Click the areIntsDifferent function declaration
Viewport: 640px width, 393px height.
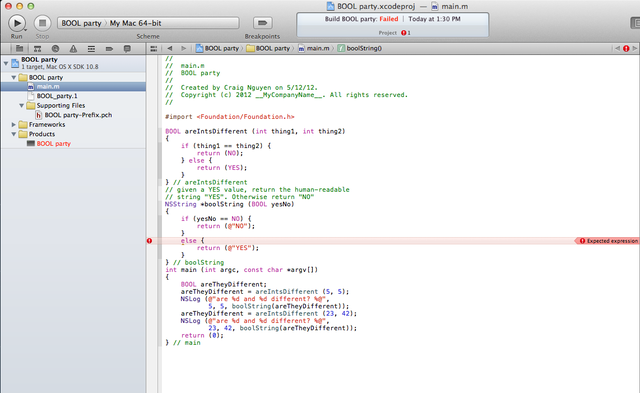point(255,131)
